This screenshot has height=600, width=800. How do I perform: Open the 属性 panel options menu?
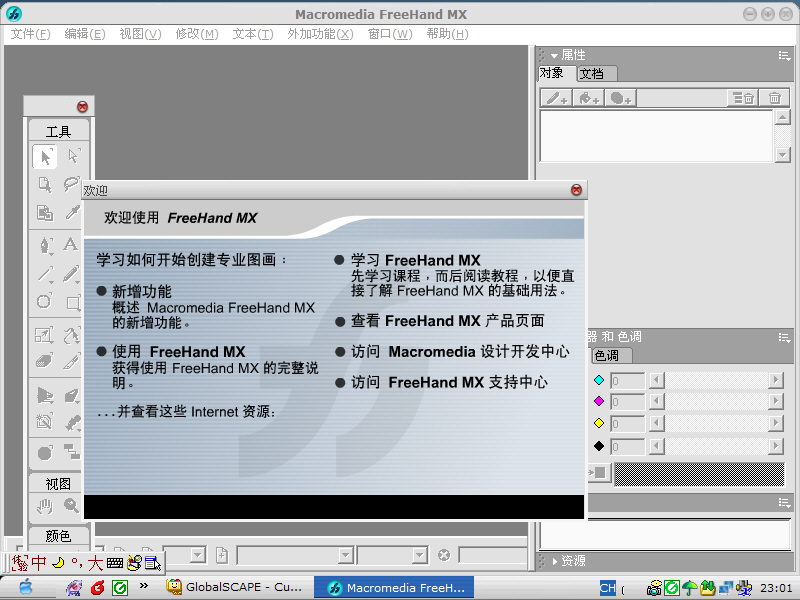785,55
